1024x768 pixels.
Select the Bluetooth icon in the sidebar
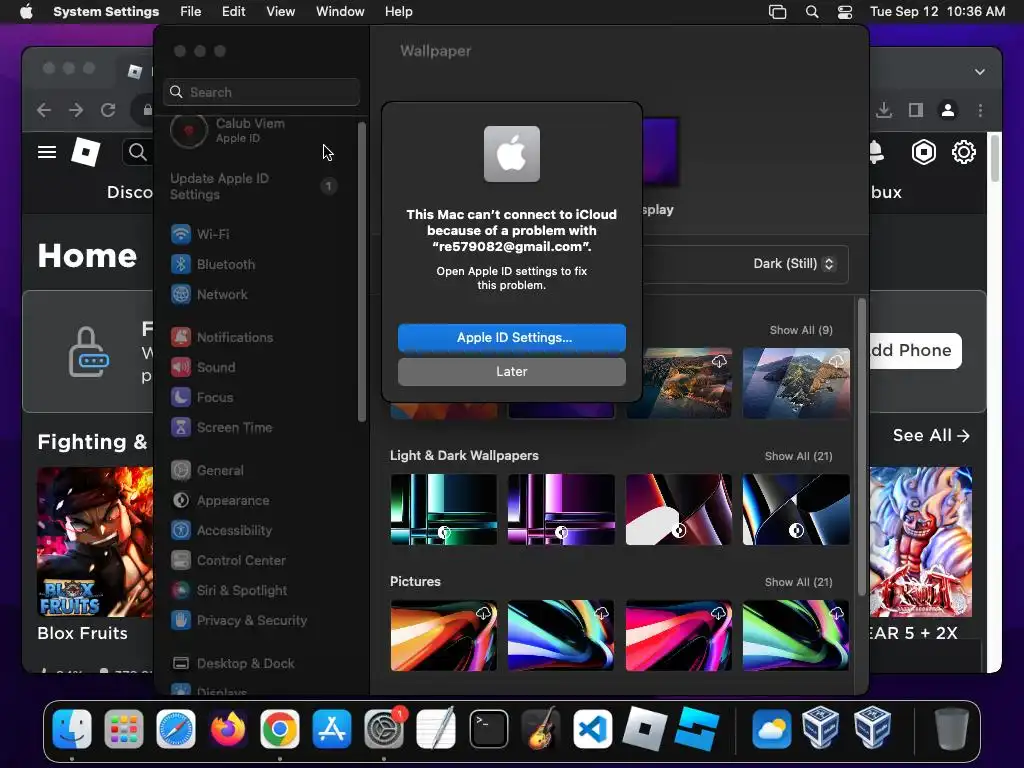181,264
